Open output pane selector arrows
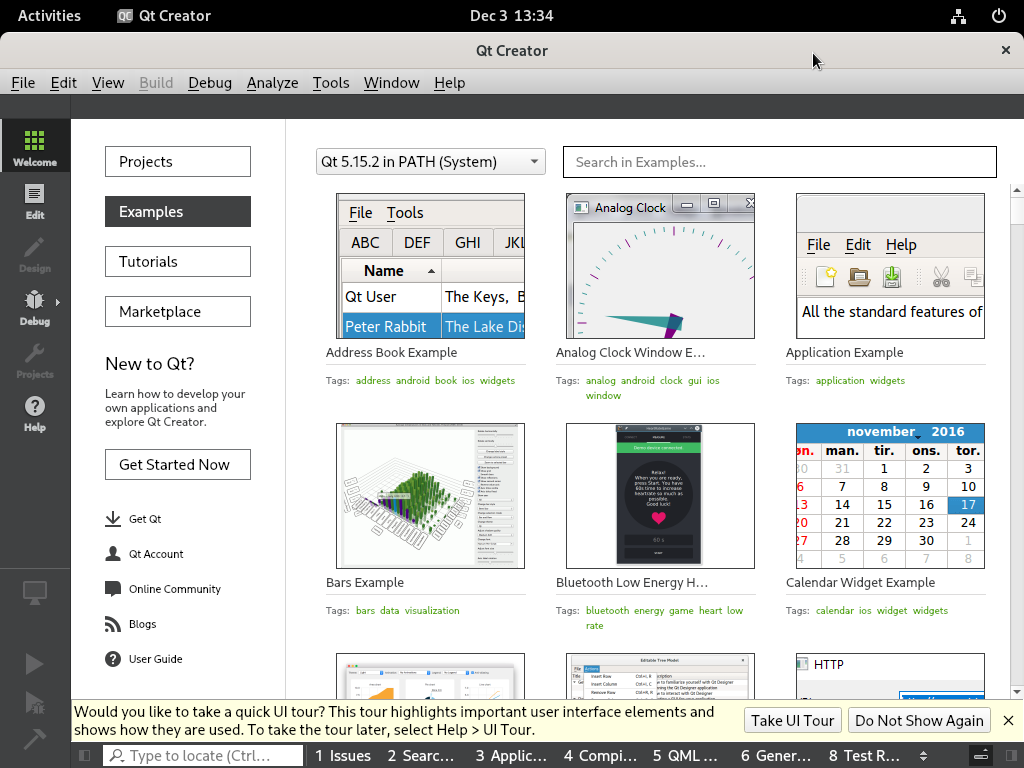1024x768 pixels. [x=923, y=756]
